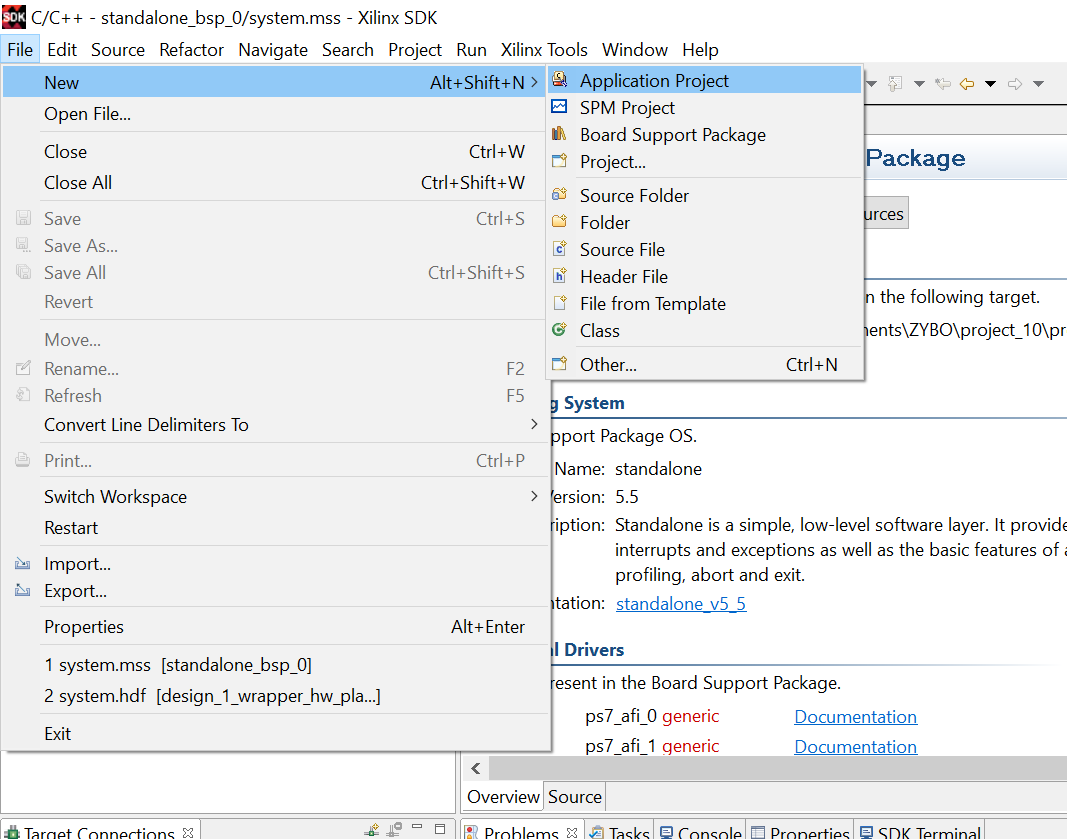This screenshot has width=1067, height=839.
Task: Open the Back history dropdown arrow
Action: click(991, 84)
